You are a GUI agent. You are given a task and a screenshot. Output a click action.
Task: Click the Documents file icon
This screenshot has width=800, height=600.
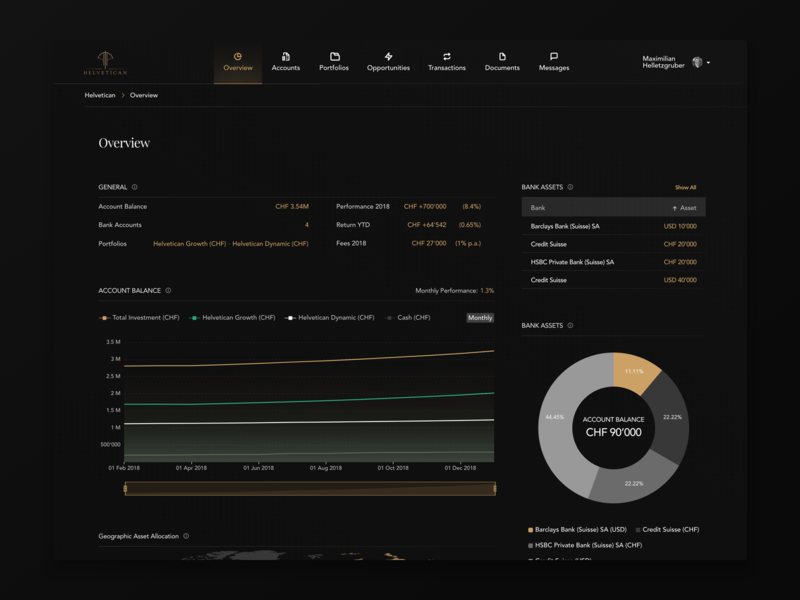[x=502, y=57]
